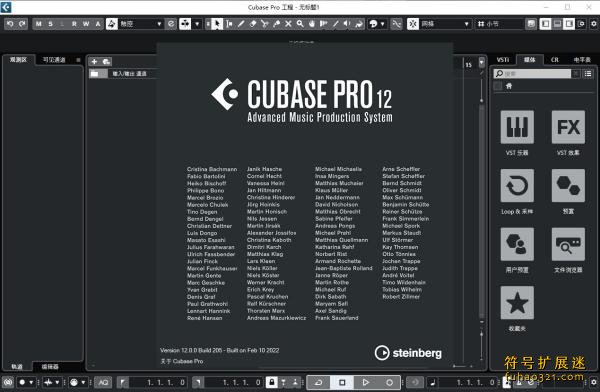Click the Stop transport button

tap(342, 382)
